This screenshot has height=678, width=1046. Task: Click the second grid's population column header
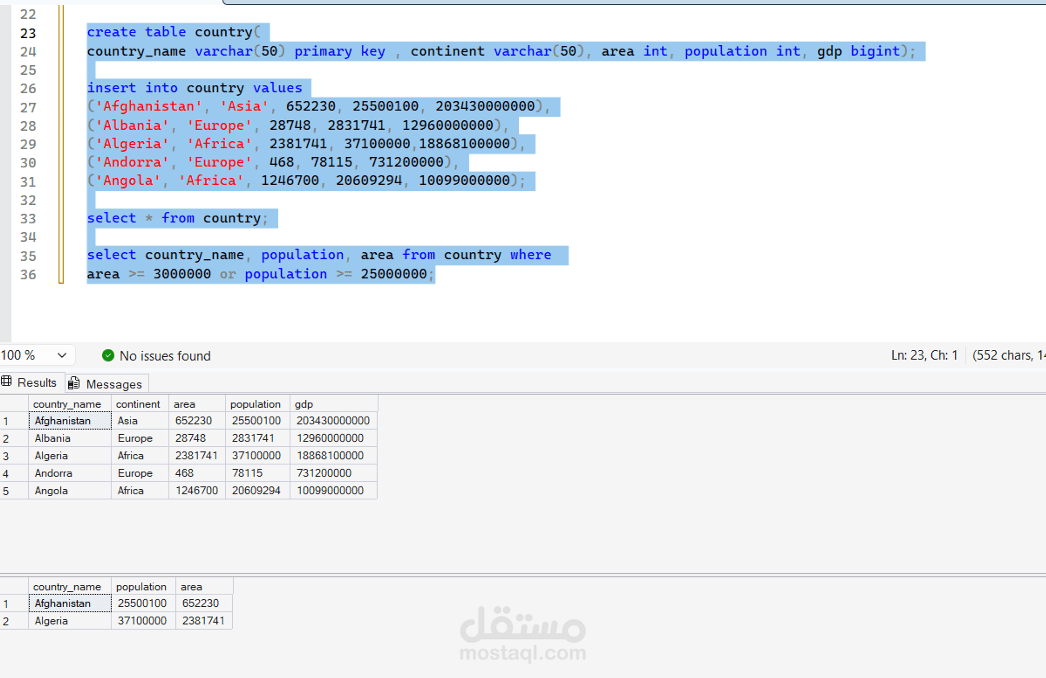click(x=143, y=587)
